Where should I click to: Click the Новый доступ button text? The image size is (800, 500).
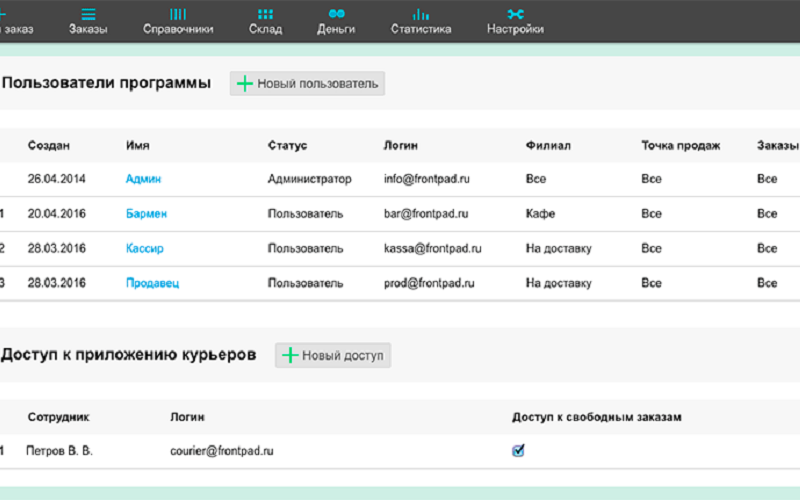tap(342, 356)
